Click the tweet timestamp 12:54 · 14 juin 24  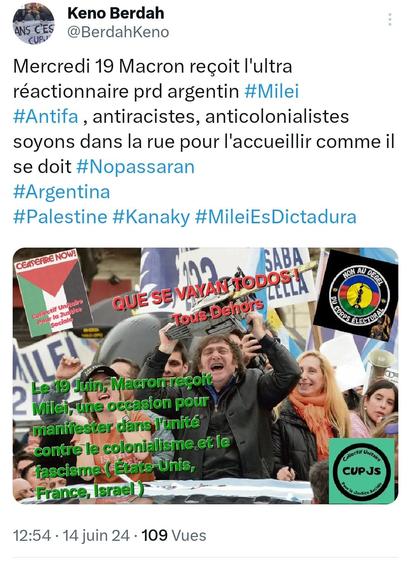tap(71, 536)
